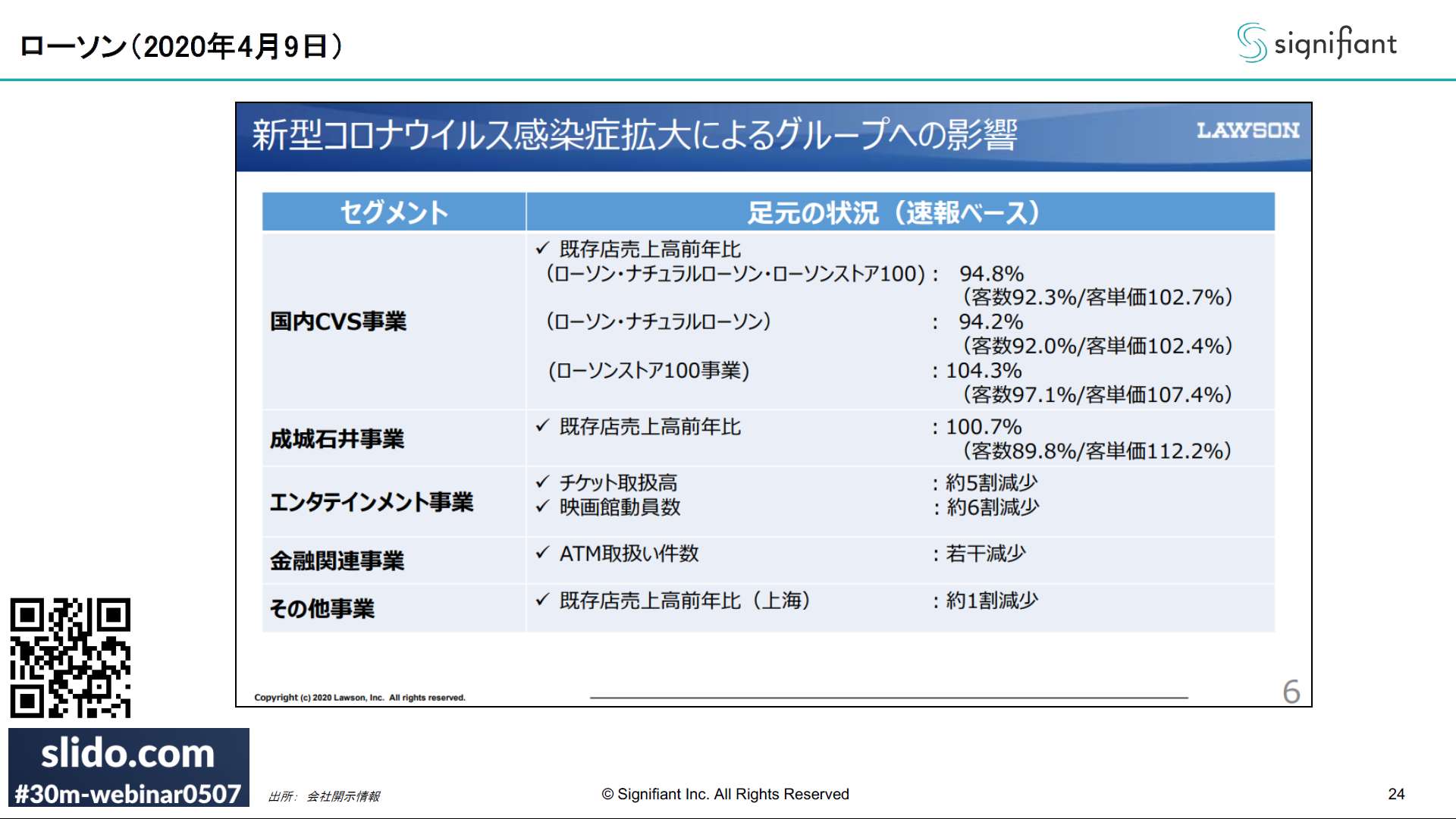1456x819 pixels.
Task: Click the slido.com banner
Action: click(x=128, y=754)
